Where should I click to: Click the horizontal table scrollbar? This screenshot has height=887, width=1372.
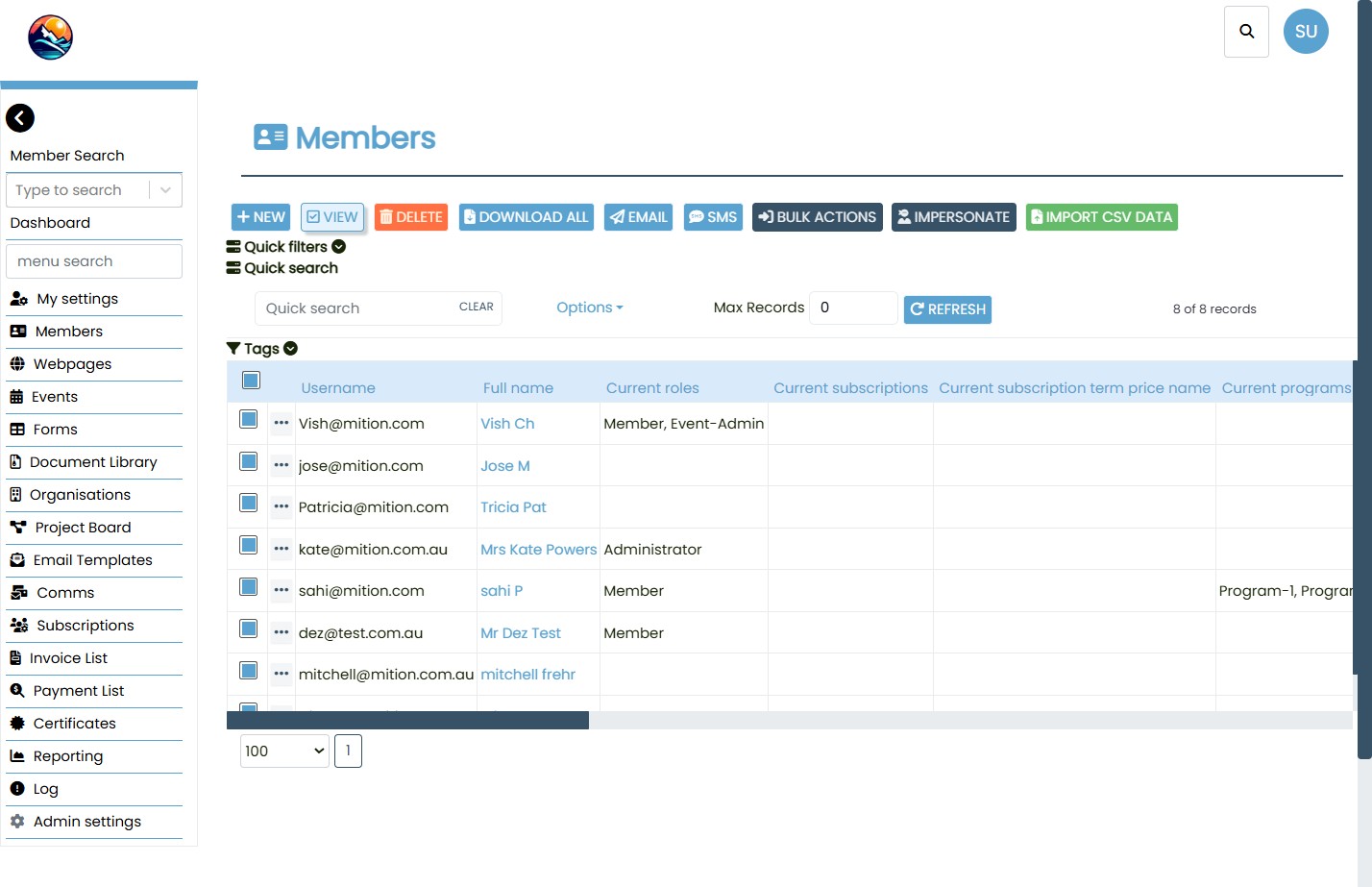click(x=407, y=721)
